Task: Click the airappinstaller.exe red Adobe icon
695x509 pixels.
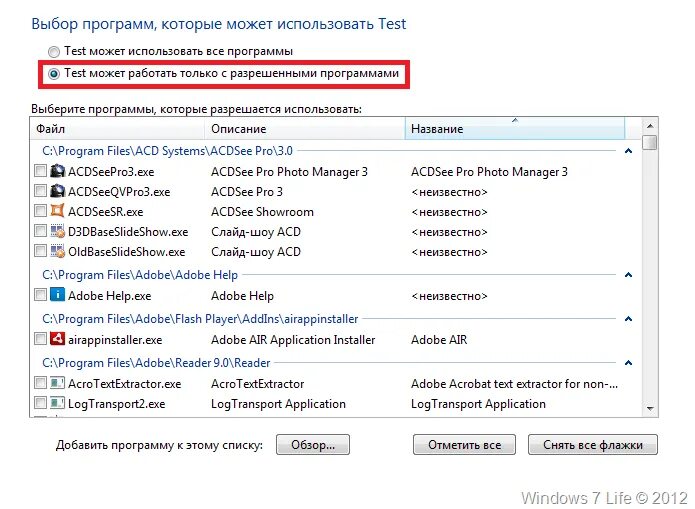Action: coord(58,339)
